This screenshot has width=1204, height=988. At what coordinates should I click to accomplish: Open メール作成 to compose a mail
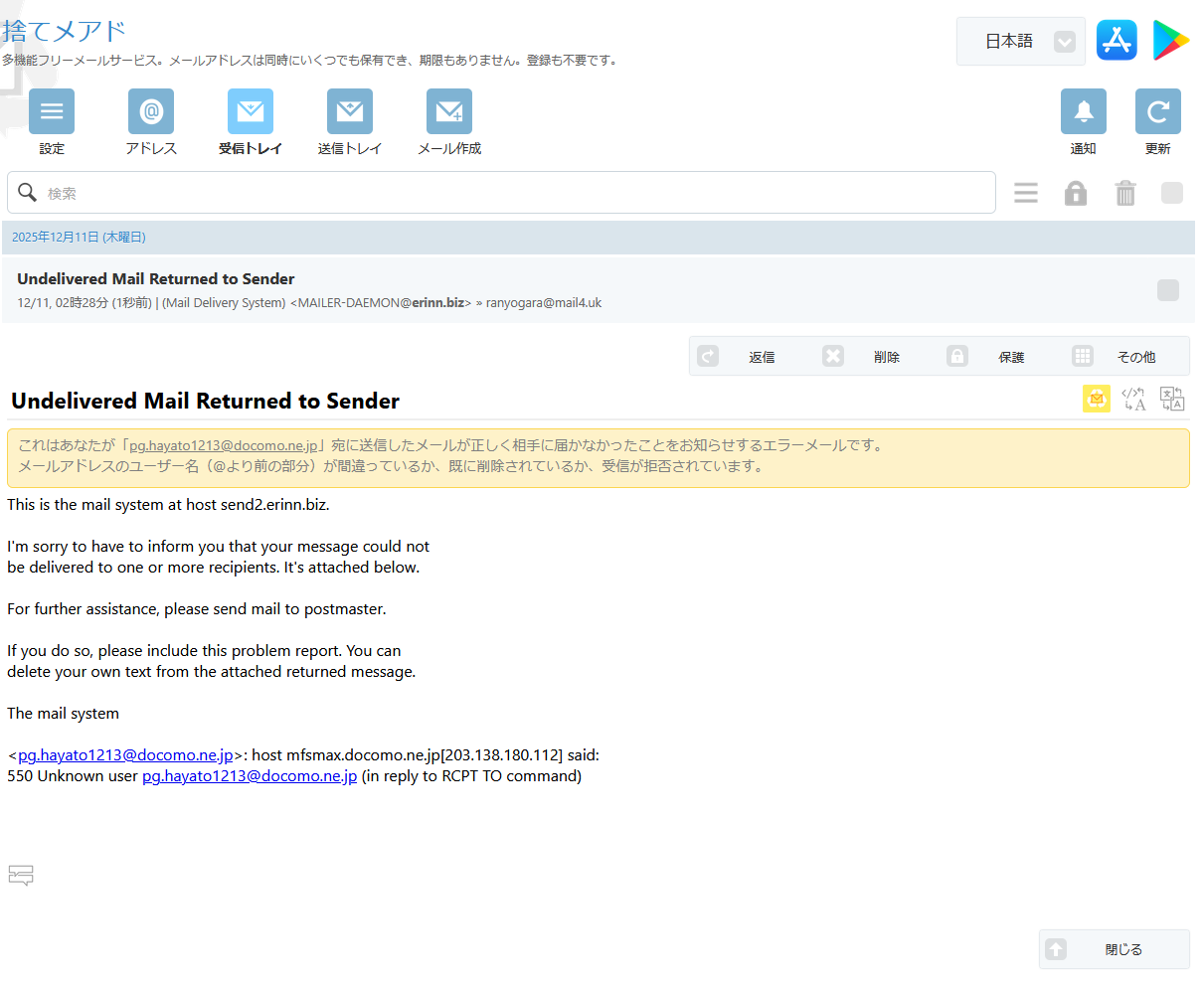click(449, 111)
